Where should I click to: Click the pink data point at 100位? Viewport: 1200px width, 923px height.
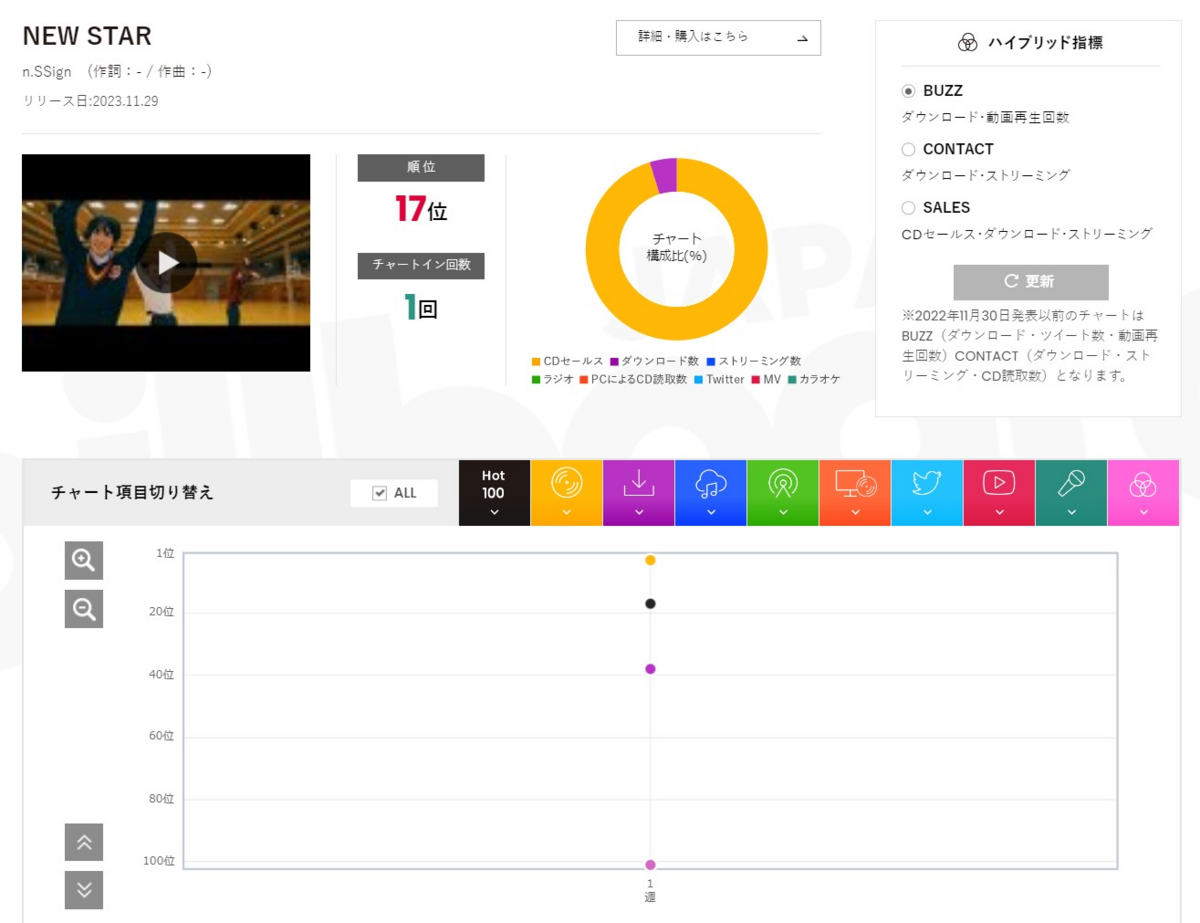[x=650, y=865]
